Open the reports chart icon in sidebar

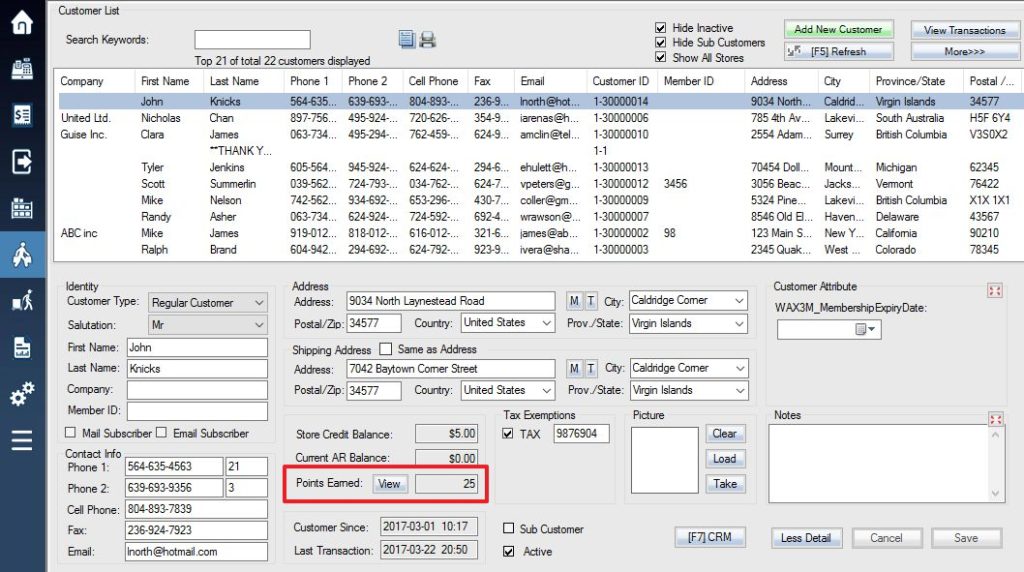(22, 347)
